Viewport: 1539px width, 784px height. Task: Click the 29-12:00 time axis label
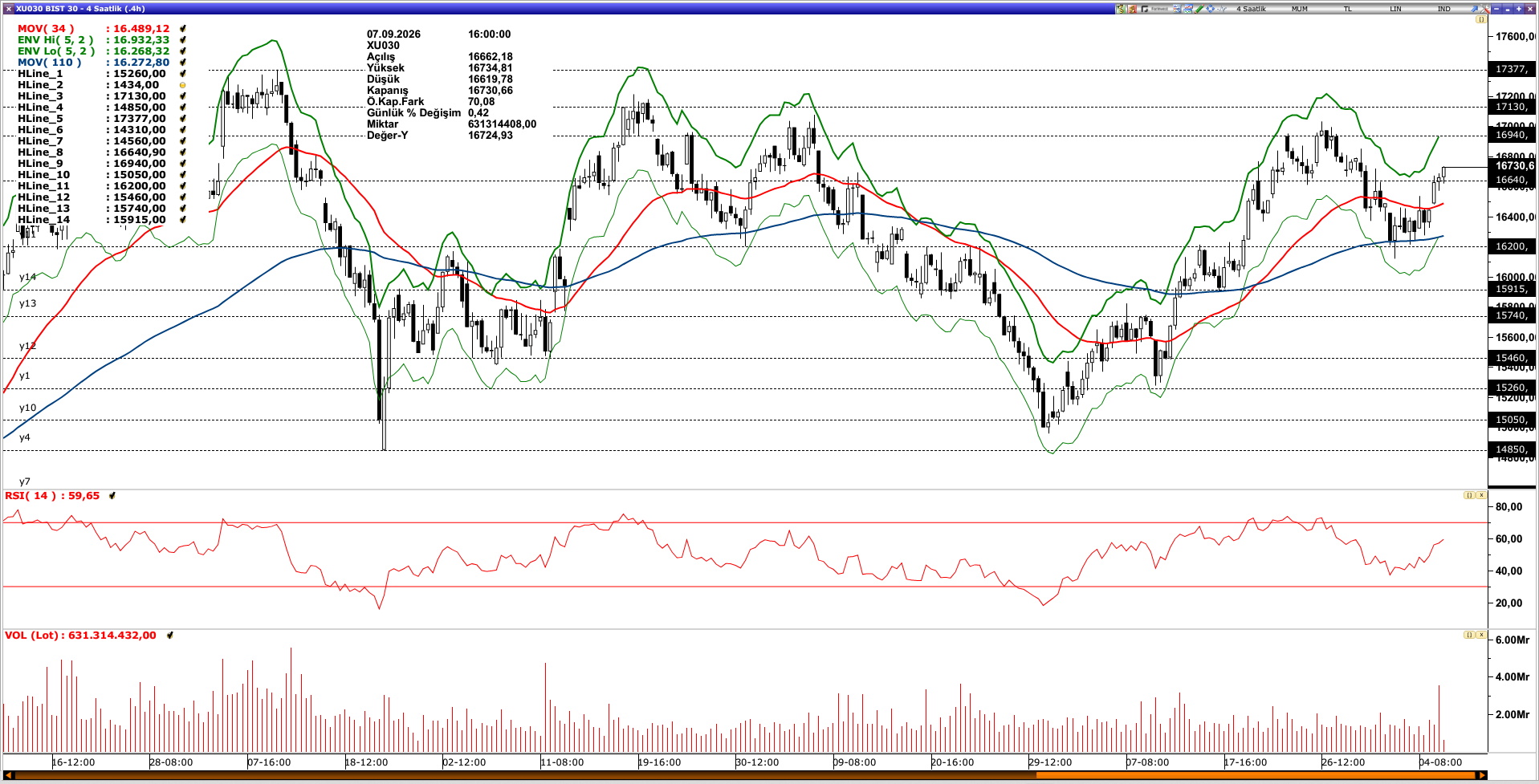(1050, 762)
